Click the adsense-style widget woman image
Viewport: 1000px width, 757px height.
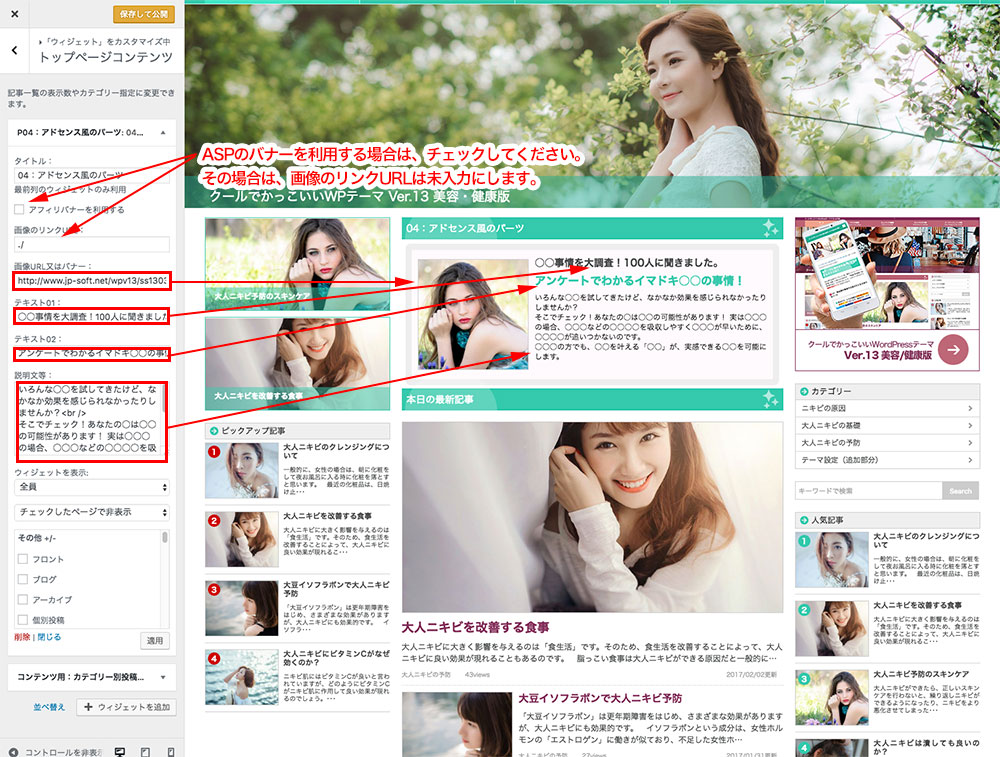coord(473,314)
